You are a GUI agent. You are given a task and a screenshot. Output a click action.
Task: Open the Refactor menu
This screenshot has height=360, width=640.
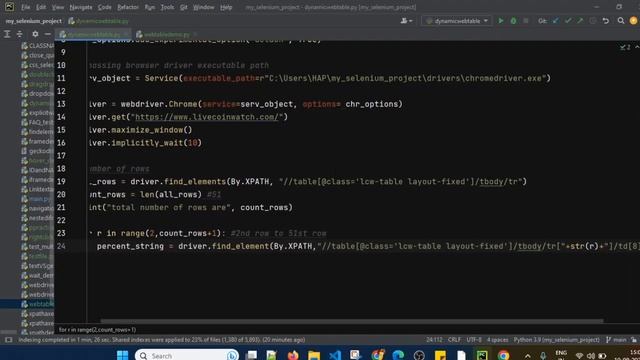click(x=128, y=7)
